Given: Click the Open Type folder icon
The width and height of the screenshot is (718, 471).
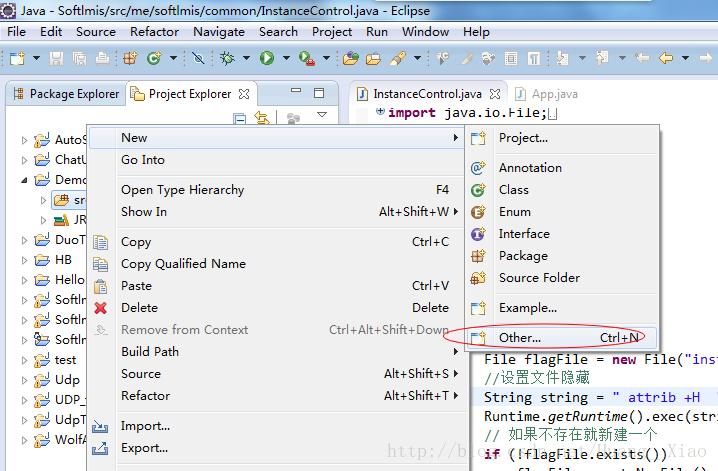Looking at the screenshot, I should (351, 58).
